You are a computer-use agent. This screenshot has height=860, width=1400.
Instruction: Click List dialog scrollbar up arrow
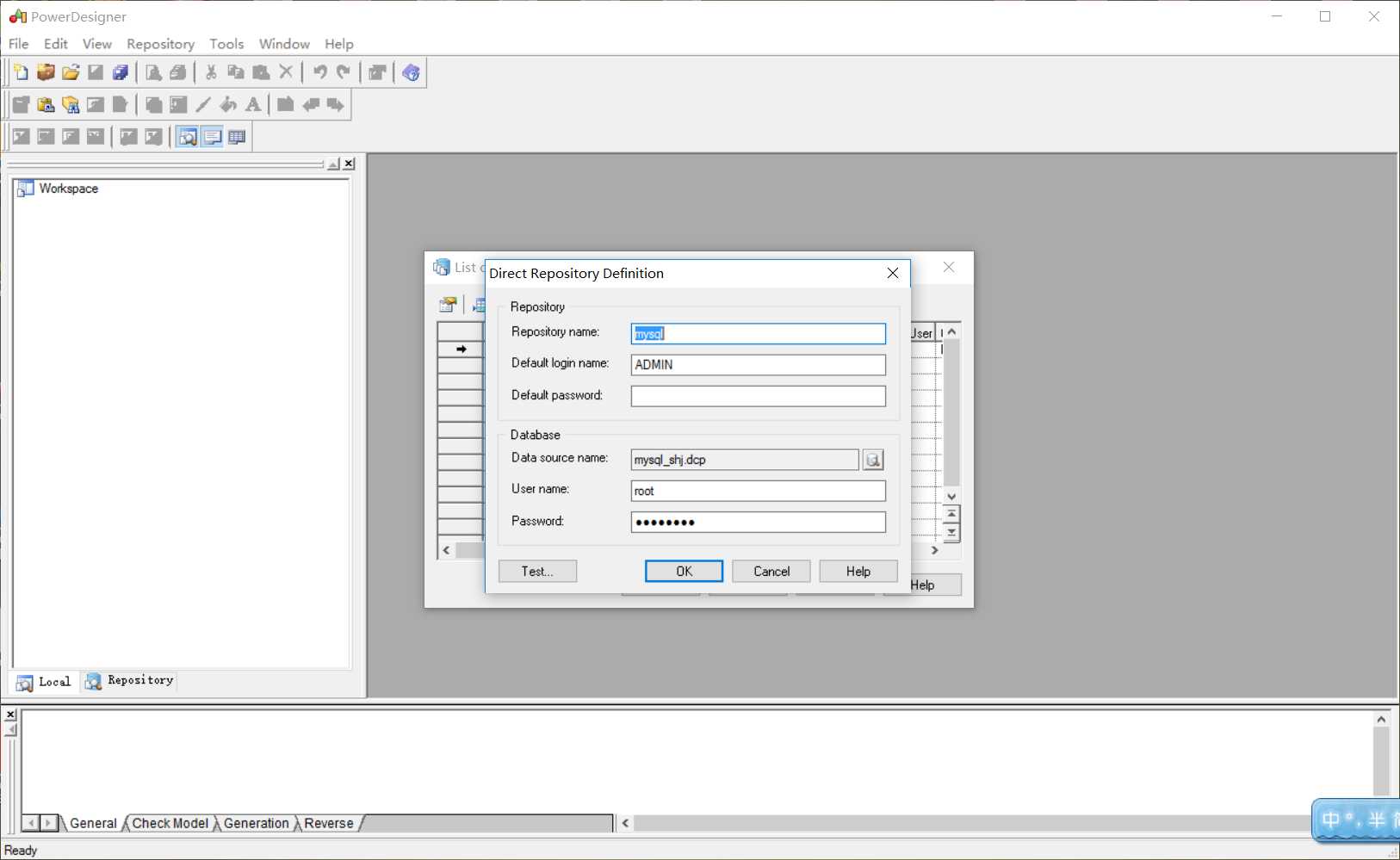point(951,332)
